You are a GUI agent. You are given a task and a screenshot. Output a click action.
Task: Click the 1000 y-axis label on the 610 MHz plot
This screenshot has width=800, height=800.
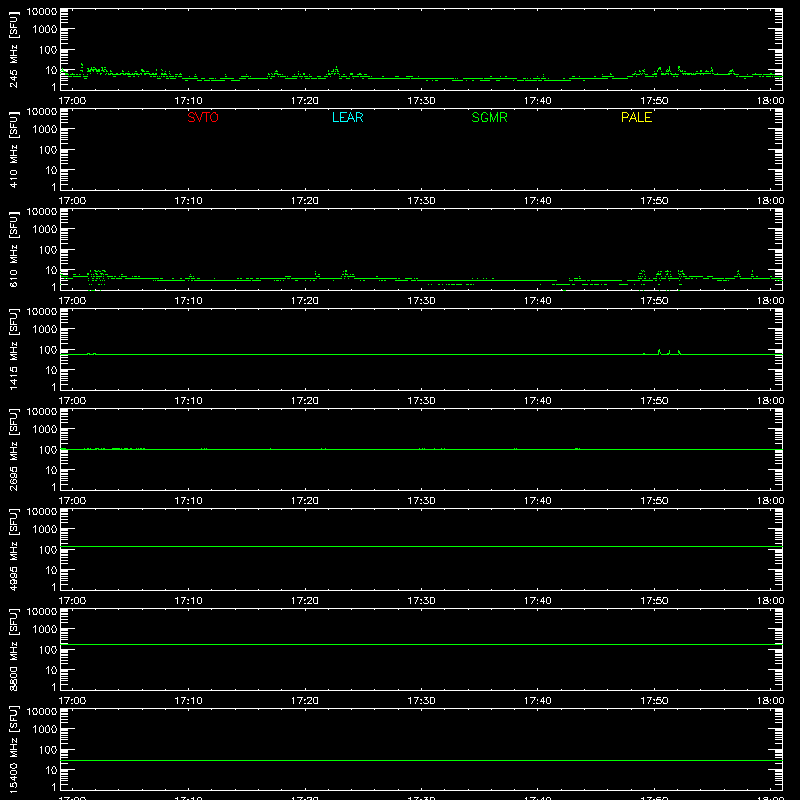point(45,230)
